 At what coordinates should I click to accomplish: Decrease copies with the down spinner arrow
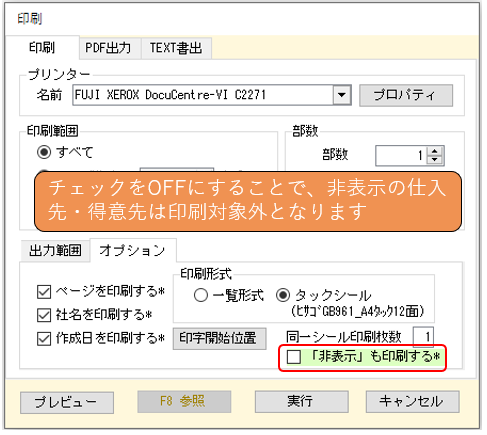coord(434,160)
